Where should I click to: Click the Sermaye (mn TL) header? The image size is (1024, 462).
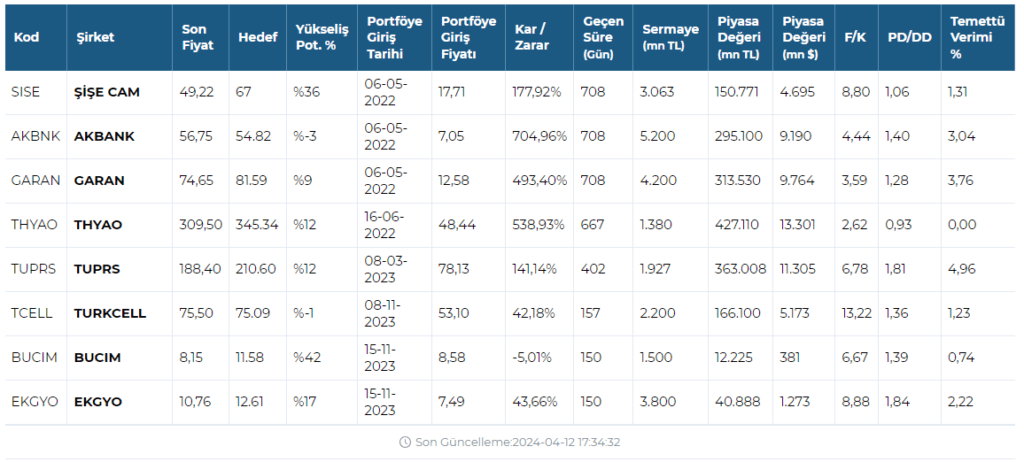(670, 38)
